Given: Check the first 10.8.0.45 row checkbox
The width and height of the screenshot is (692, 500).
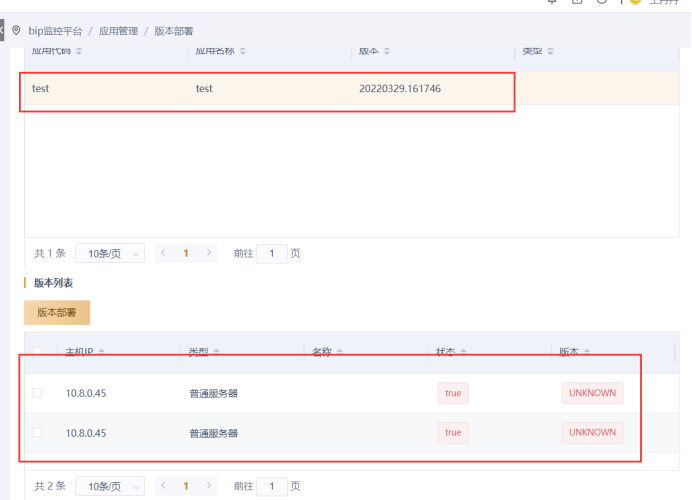Looking at the screenshot, I should click(x=37, y=393).
